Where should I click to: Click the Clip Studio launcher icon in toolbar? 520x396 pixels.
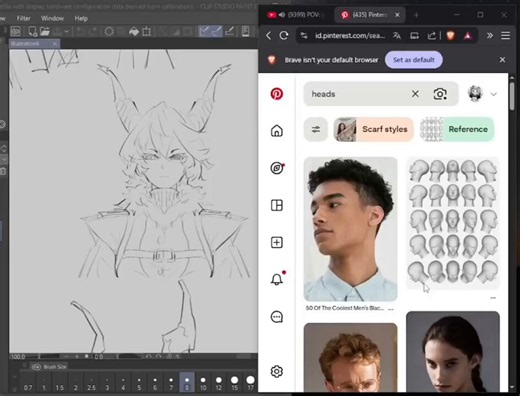[x=16, y=32]
